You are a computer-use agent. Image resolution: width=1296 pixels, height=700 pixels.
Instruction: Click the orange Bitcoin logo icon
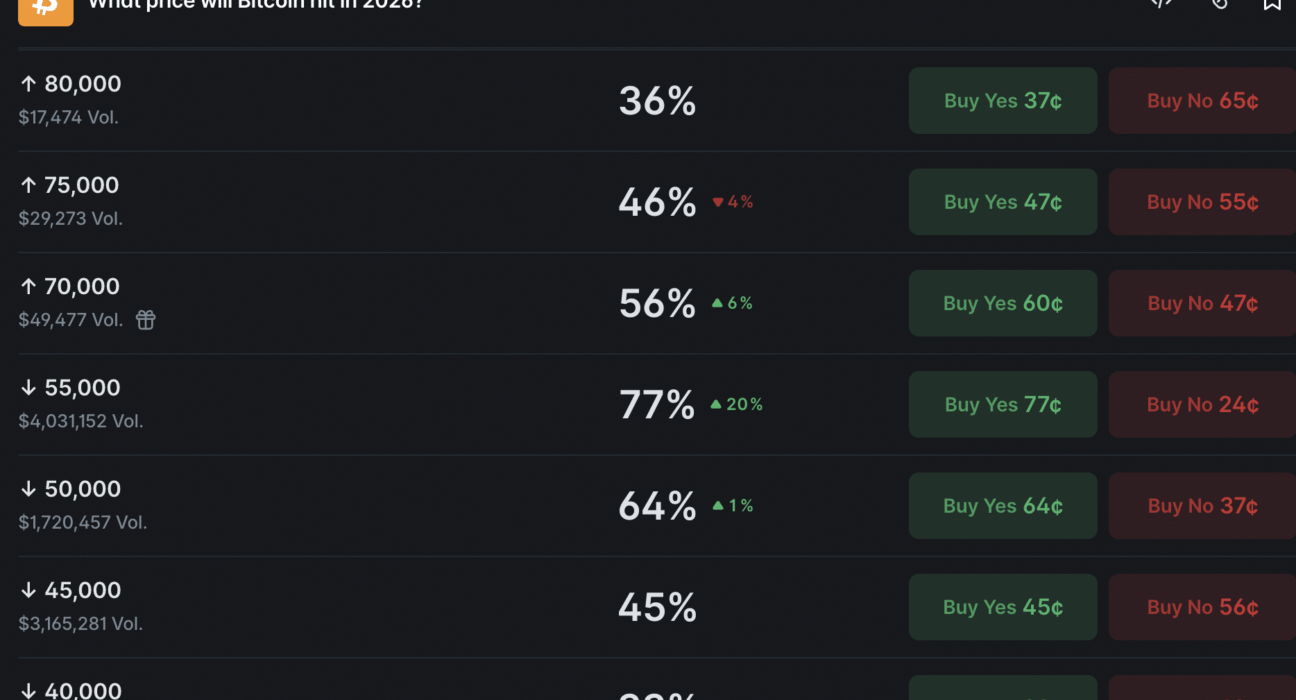tap(45, 10)
